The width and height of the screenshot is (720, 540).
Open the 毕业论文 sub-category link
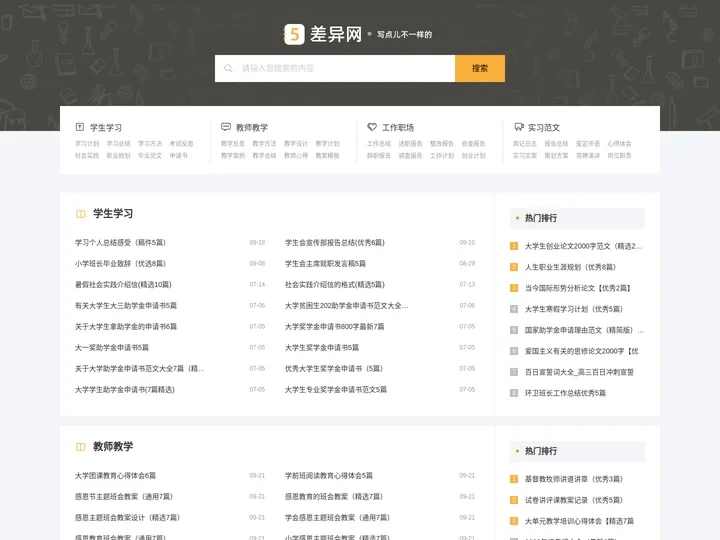150,156
